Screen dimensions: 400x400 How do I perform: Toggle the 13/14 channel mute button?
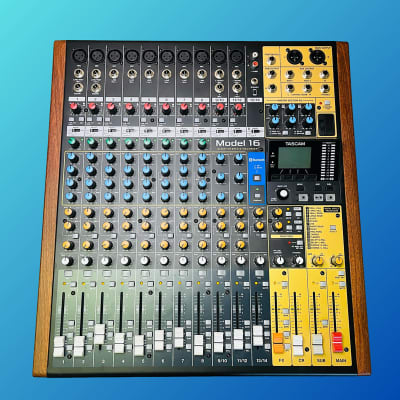(x=259, y=274)
